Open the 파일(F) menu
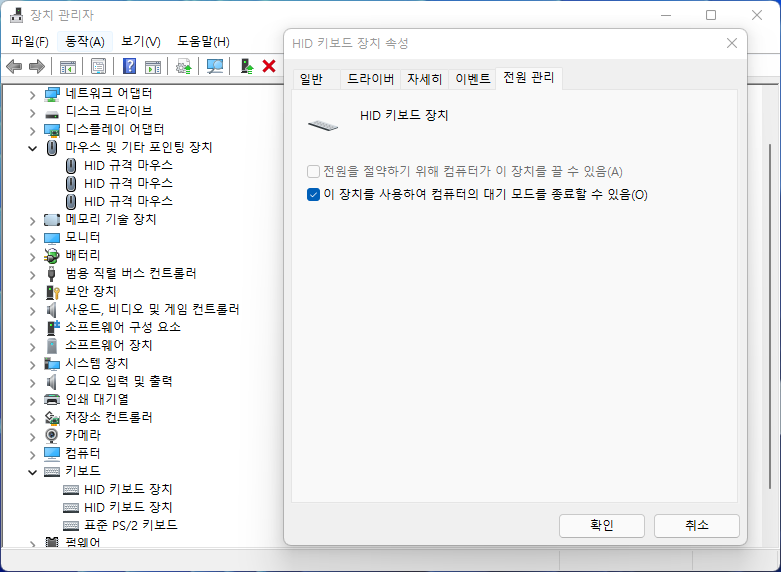This screenshot has height=572, width=781. (30, 41)
